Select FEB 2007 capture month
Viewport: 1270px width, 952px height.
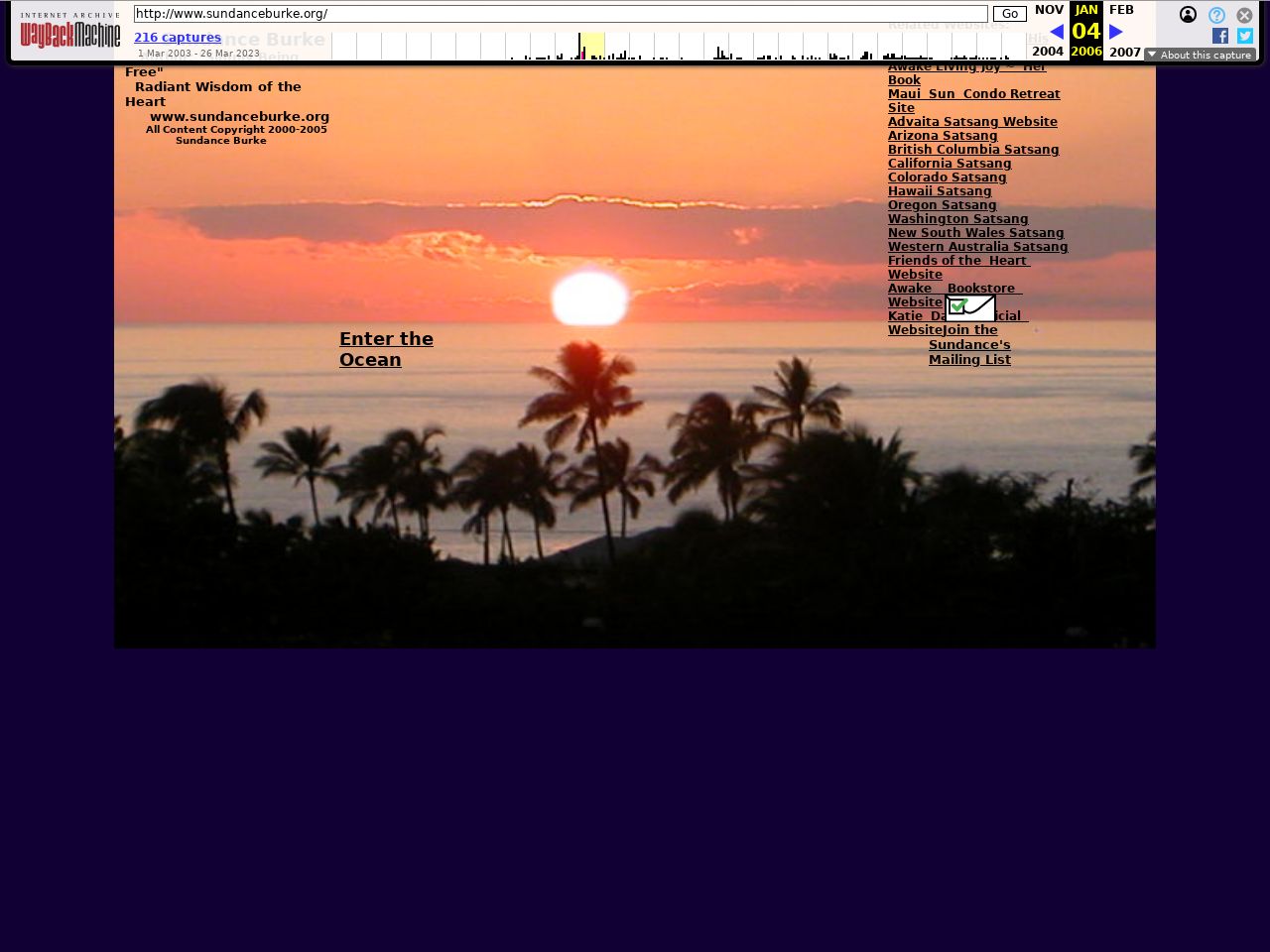[1122, 10]
